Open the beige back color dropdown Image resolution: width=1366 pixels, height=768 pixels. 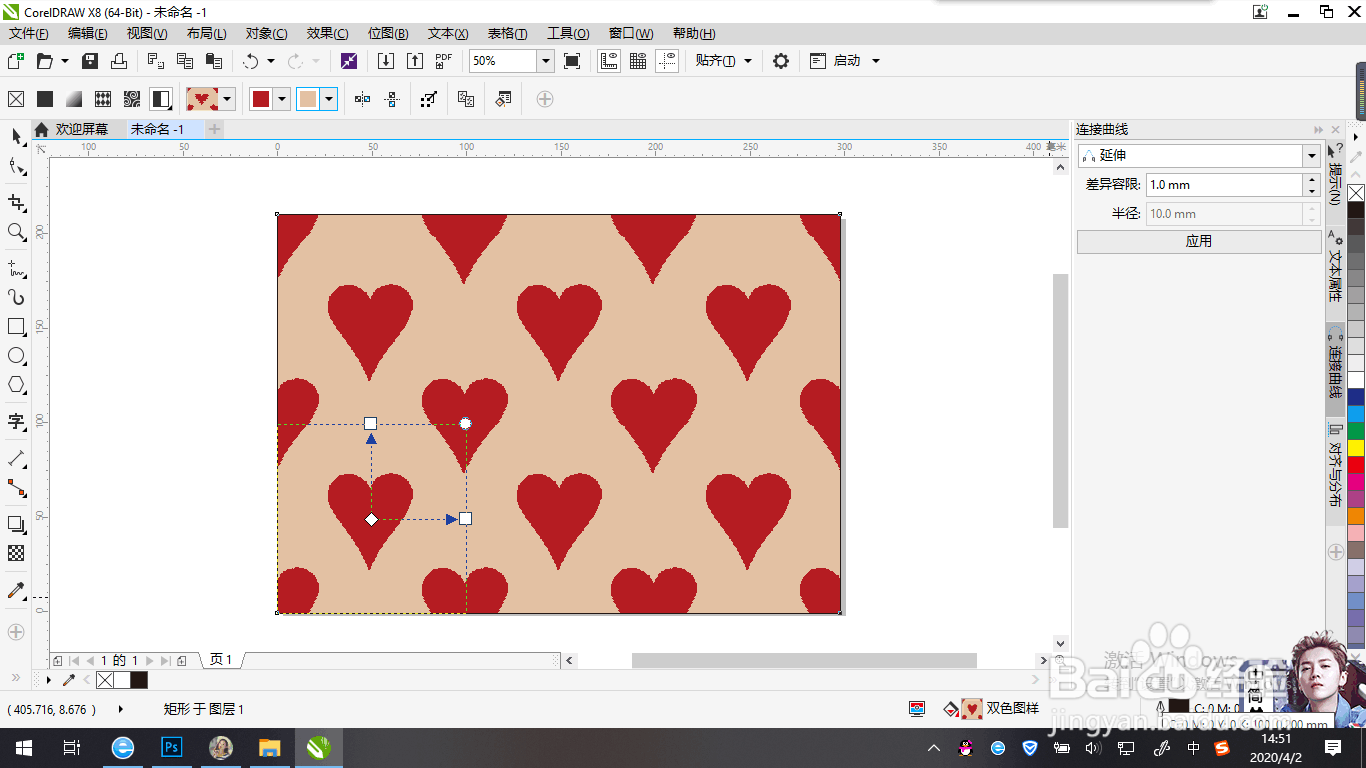[x=329, y=99]
